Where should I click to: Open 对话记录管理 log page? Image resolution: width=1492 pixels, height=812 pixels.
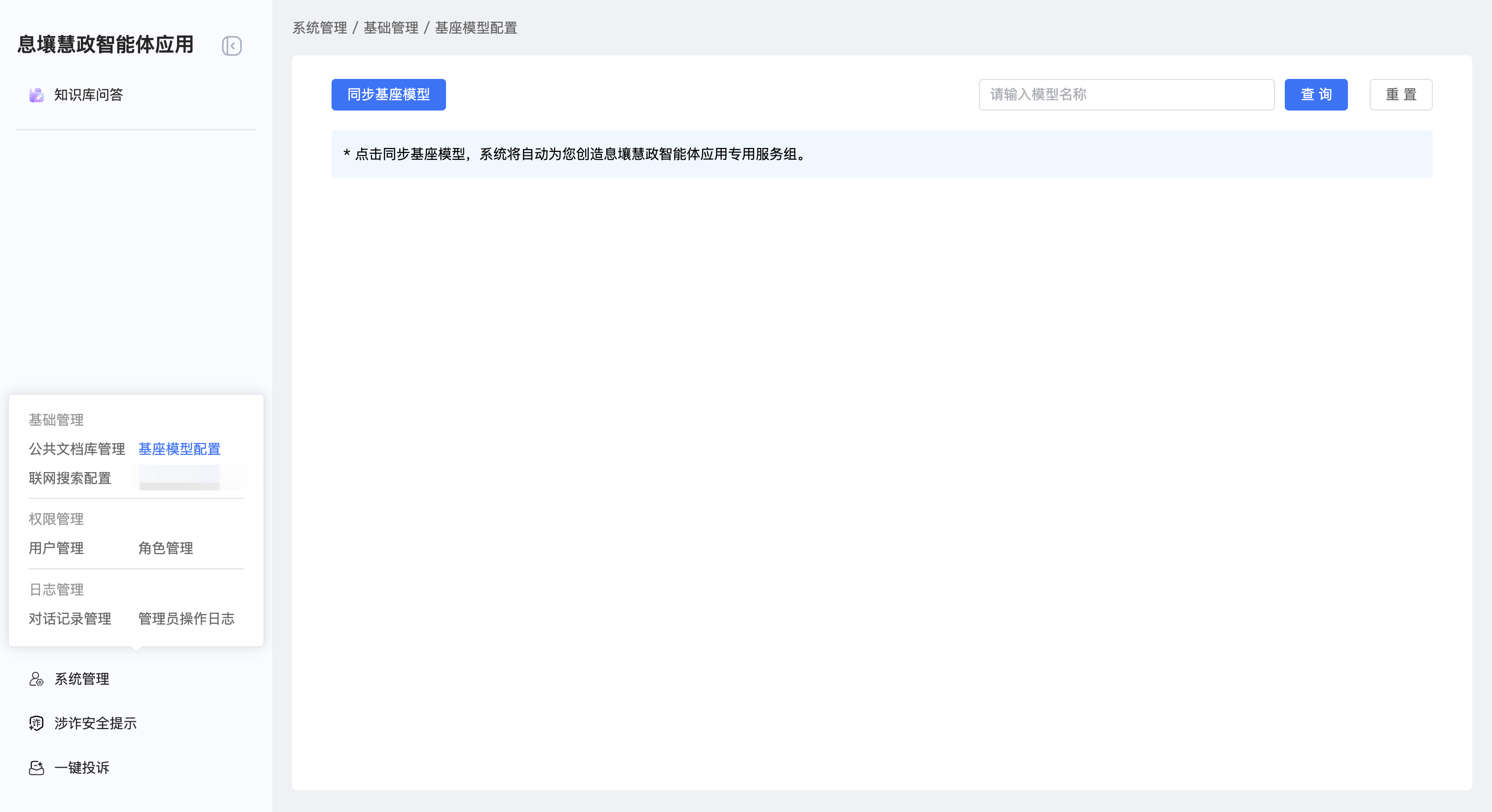coord(70,619)
